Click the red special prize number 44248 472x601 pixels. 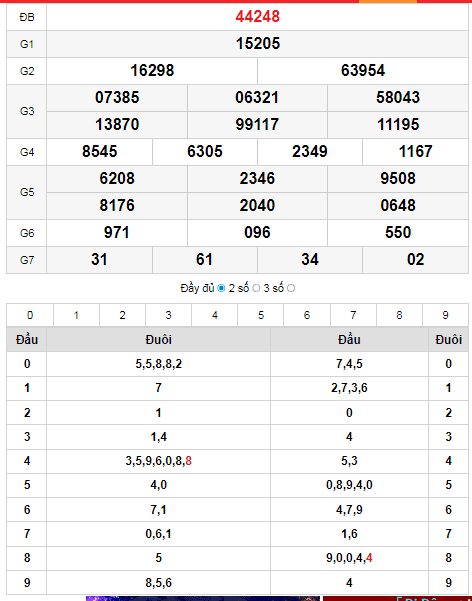coord(258,16)
